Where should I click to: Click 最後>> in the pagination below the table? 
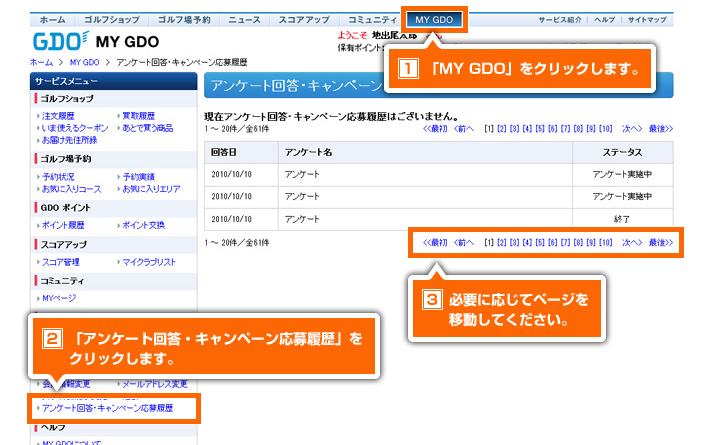[661, 243]
